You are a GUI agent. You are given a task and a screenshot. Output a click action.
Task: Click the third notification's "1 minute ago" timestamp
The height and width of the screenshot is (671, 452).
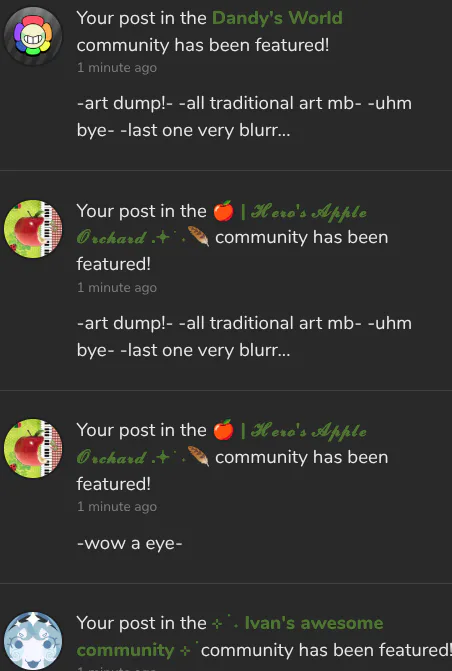click(x=117, y=507)
